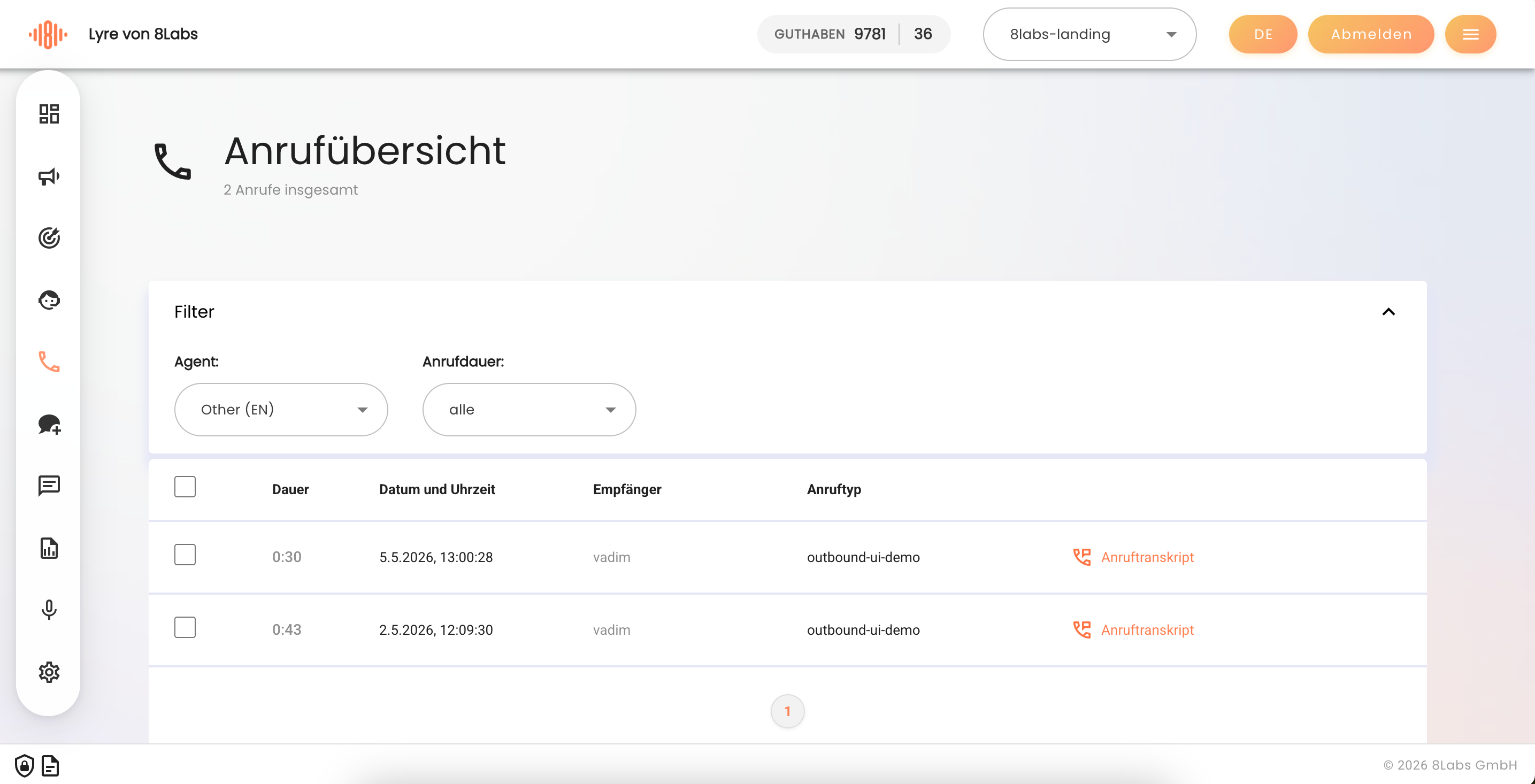Click transcript phone icon for 2.5.2026 call
Image resolution: width=1535 pixels, height=784 pixels.
[1081, 629]
